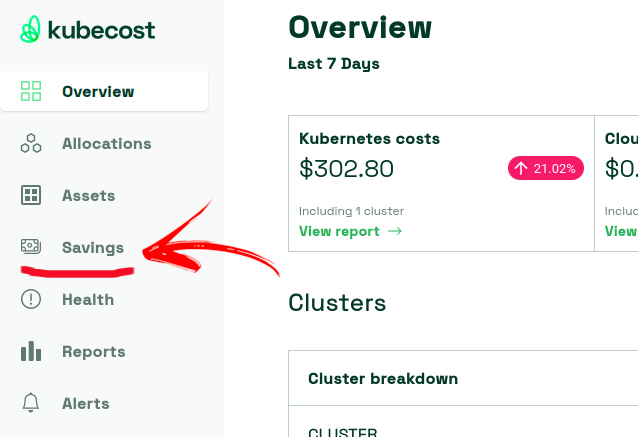638x437 pixels.
Task: Open Savings using the cash bills icon
Action: click(31, 247)
